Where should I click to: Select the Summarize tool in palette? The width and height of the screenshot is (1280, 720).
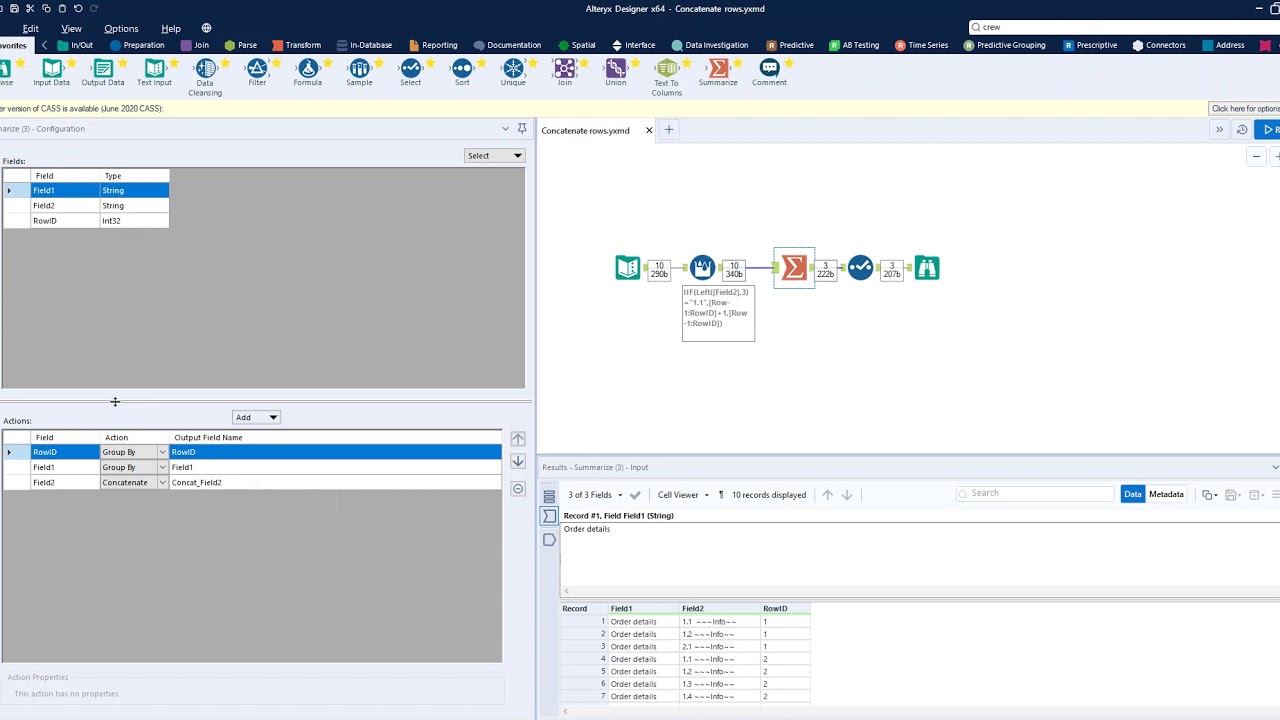coord(718,72)
